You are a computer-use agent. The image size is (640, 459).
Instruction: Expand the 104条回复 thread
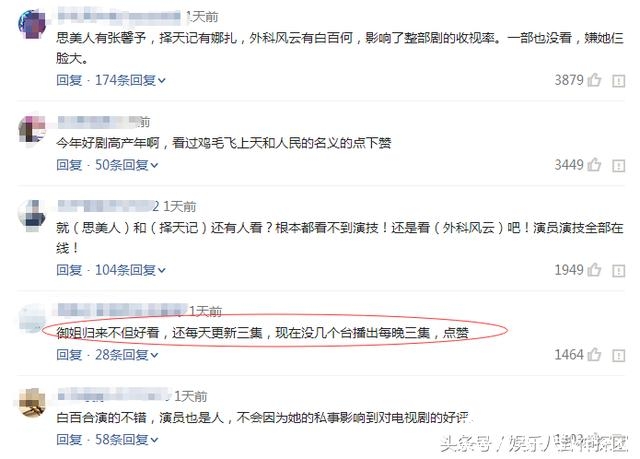click(x=130, y=270)
